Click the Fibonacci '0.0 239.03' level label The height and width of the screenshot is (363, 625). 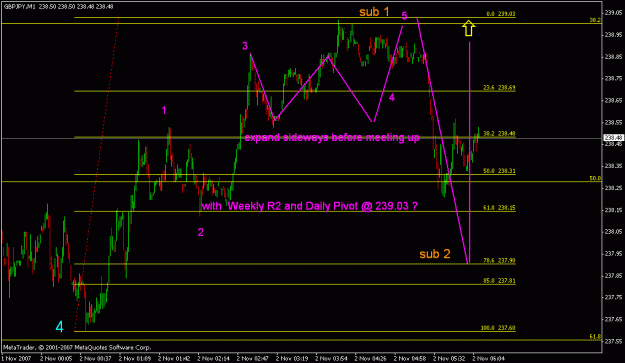501,14
